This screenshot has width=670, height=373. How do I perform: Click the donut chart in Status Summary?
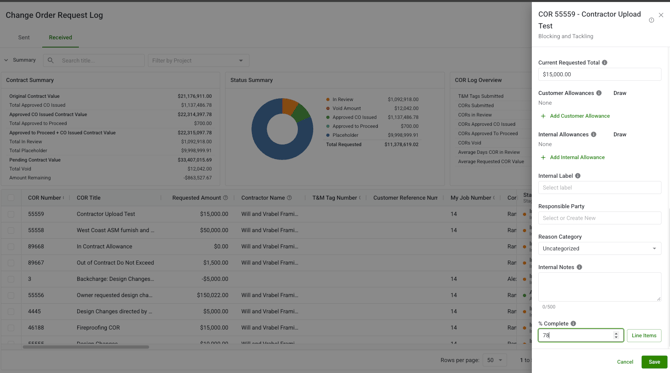pos(282,129)
